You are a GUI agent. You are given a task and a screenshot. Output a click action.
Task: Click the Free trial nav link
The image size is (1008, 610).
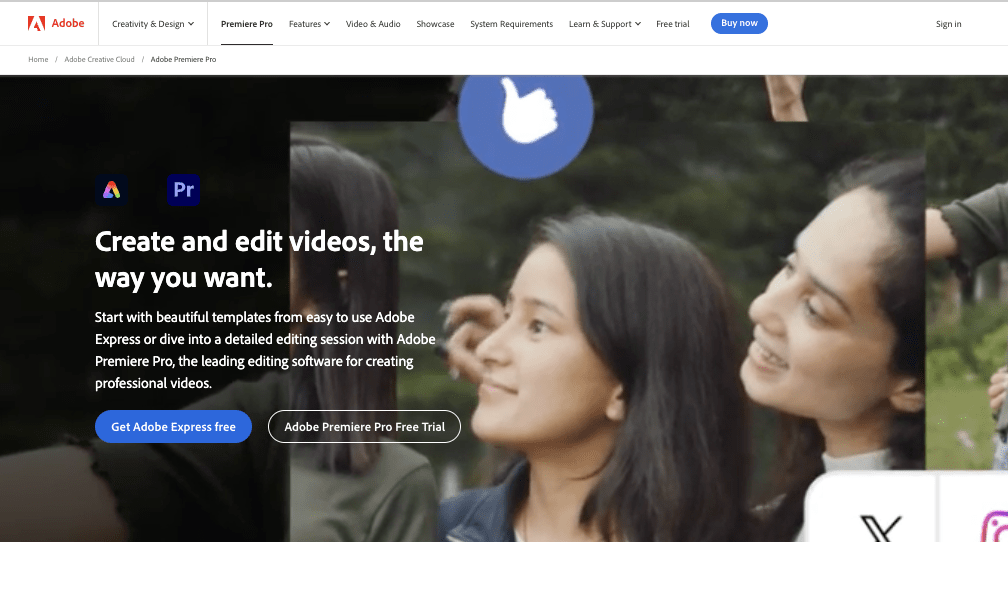(x=672, y=24)
